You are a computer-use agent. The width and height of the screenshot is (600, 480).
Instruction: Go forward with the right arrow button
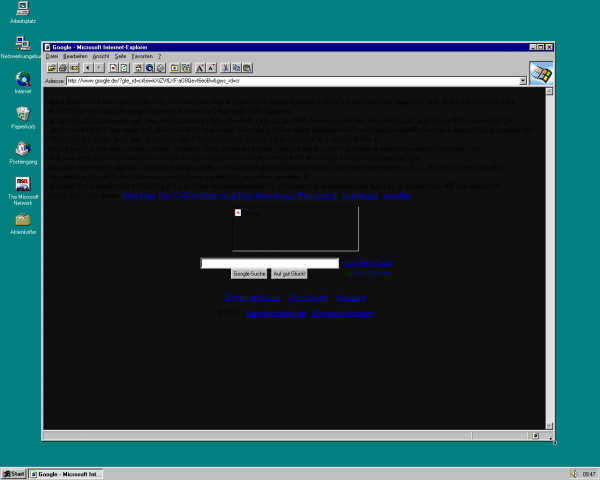point(99,68)
